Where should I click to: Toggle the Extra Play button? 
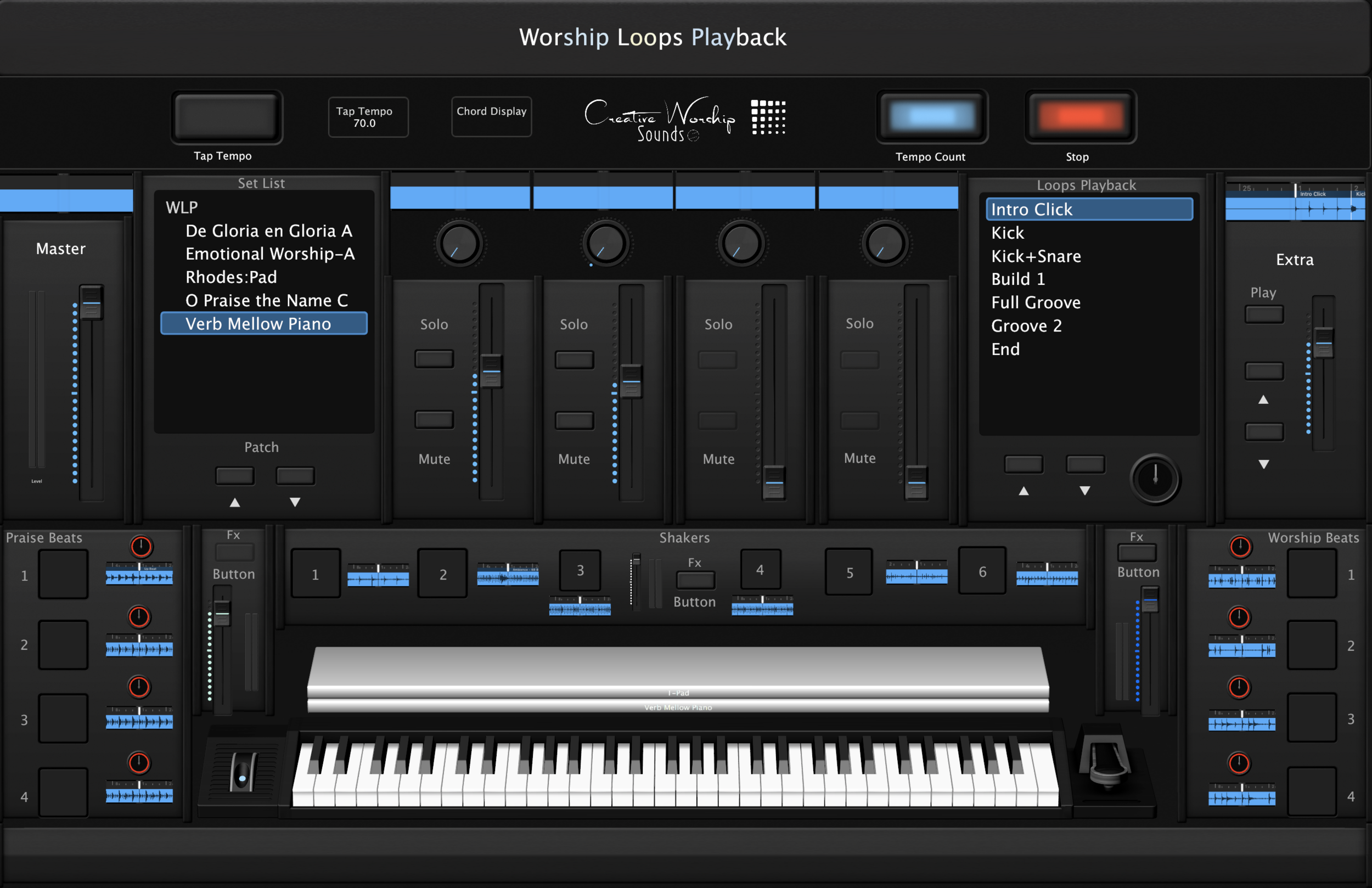click(1264, 315)
